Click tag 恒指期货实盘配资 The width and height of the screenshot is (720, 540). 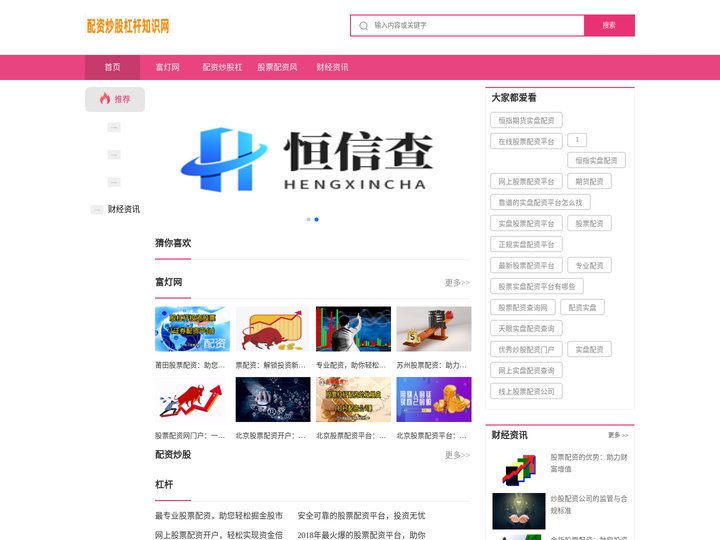[x=526, y=120]
